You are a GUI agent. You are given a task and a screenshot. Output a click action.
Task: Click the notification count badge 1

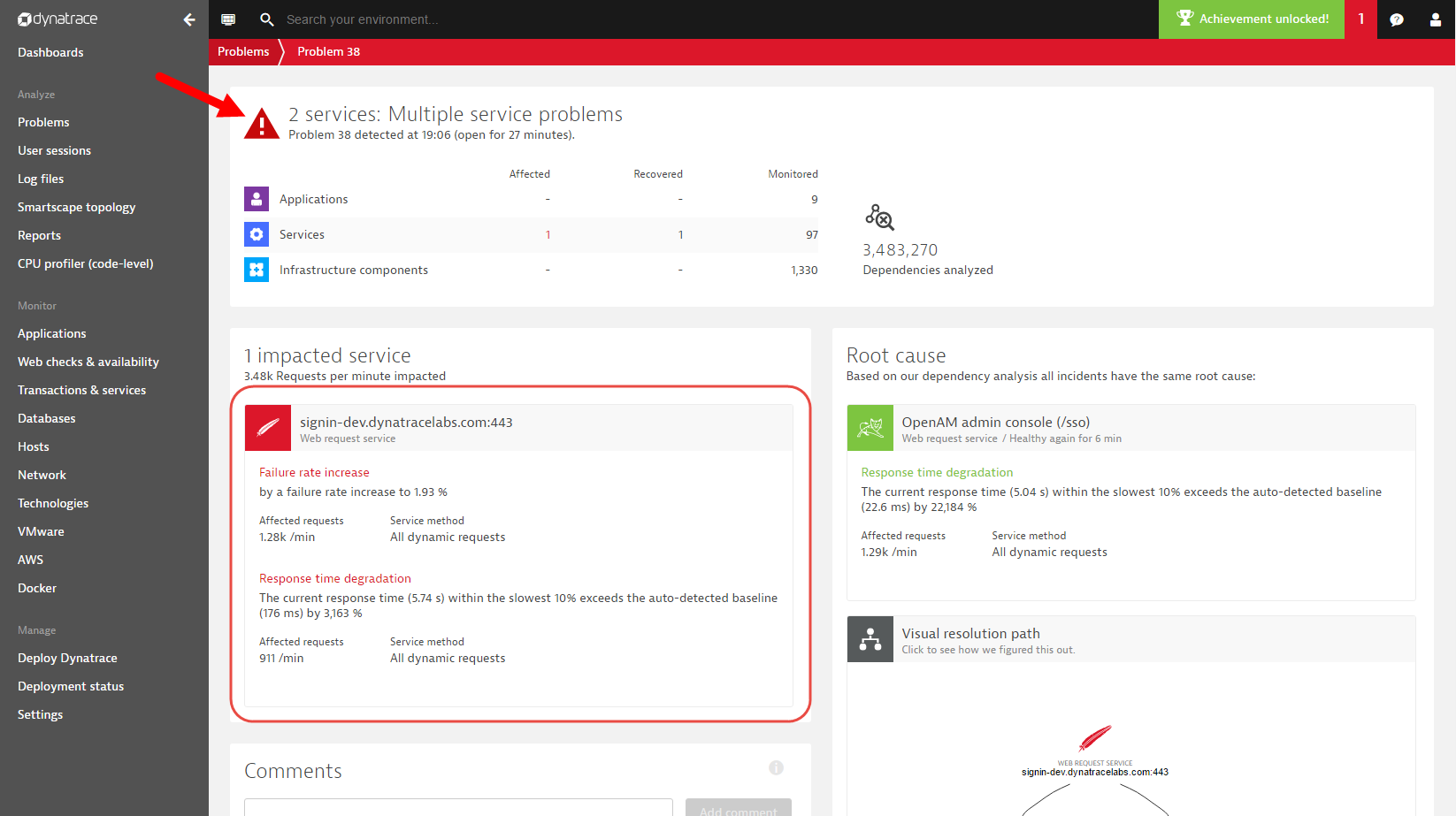(1360, 19)
